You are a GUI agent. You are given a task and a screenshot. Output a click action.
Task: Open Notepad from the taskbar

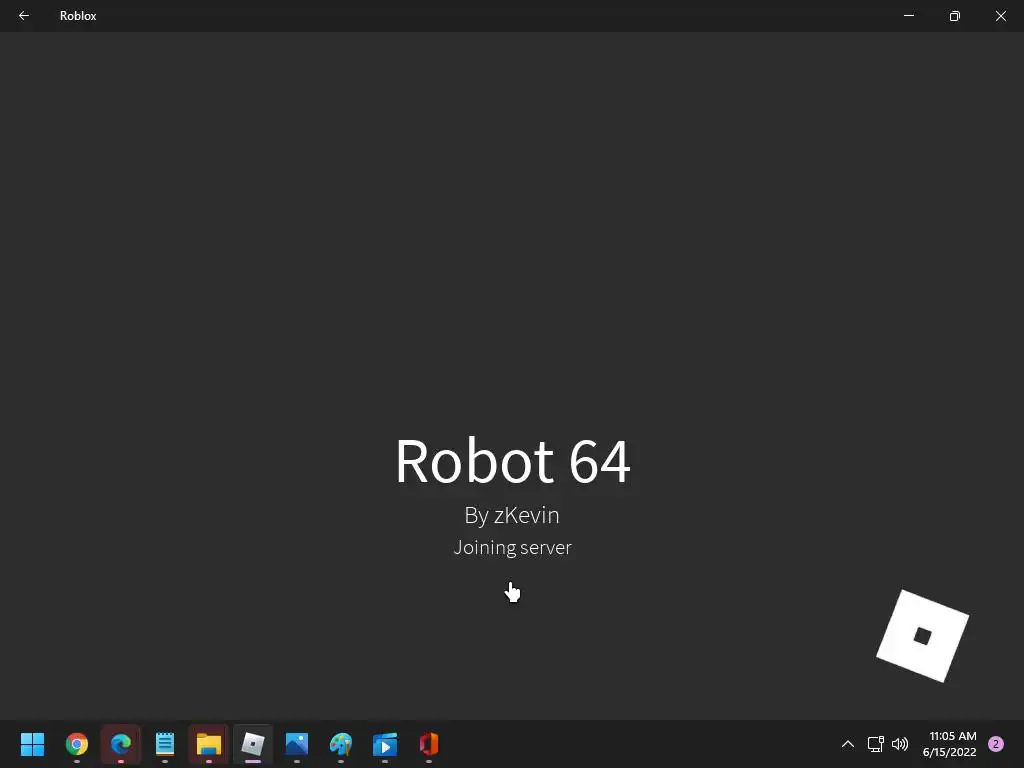[x=165, y=744]
